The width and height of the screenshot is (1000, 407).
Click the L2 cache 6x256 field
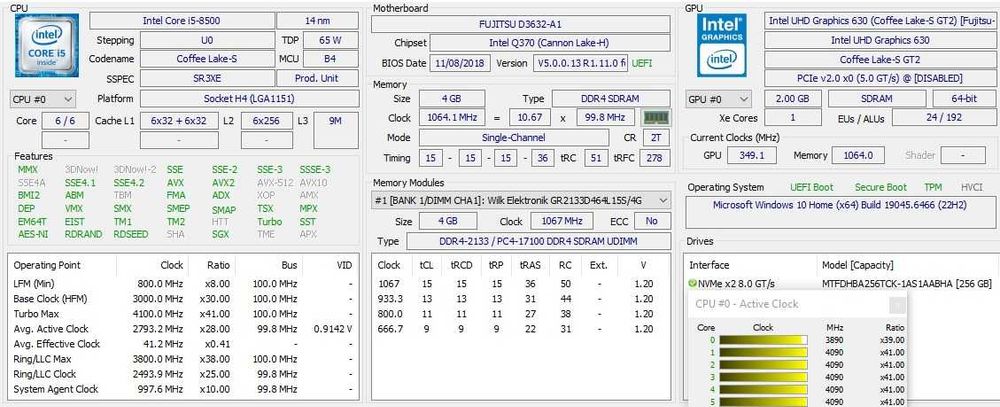point(267,121)
